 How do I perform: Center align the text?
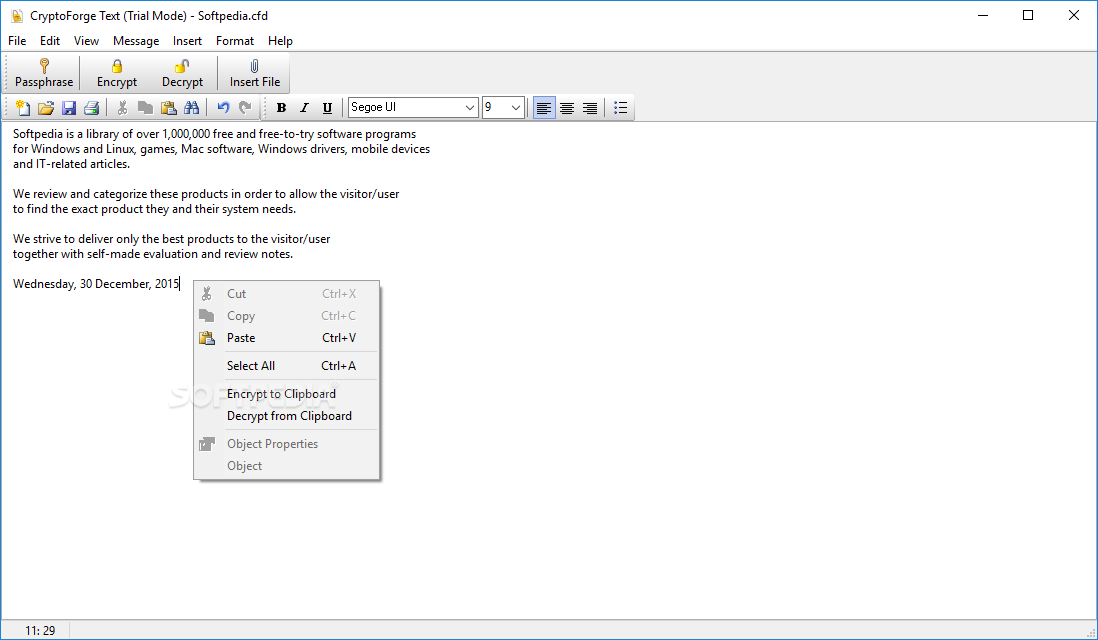click(567, 108)
